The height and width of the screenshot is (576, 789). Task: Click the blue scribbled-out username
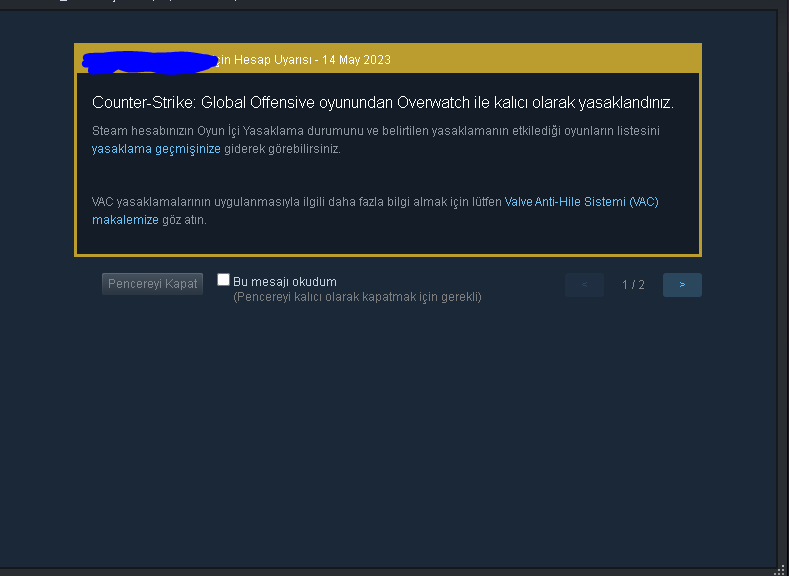[x=149, y=62]
